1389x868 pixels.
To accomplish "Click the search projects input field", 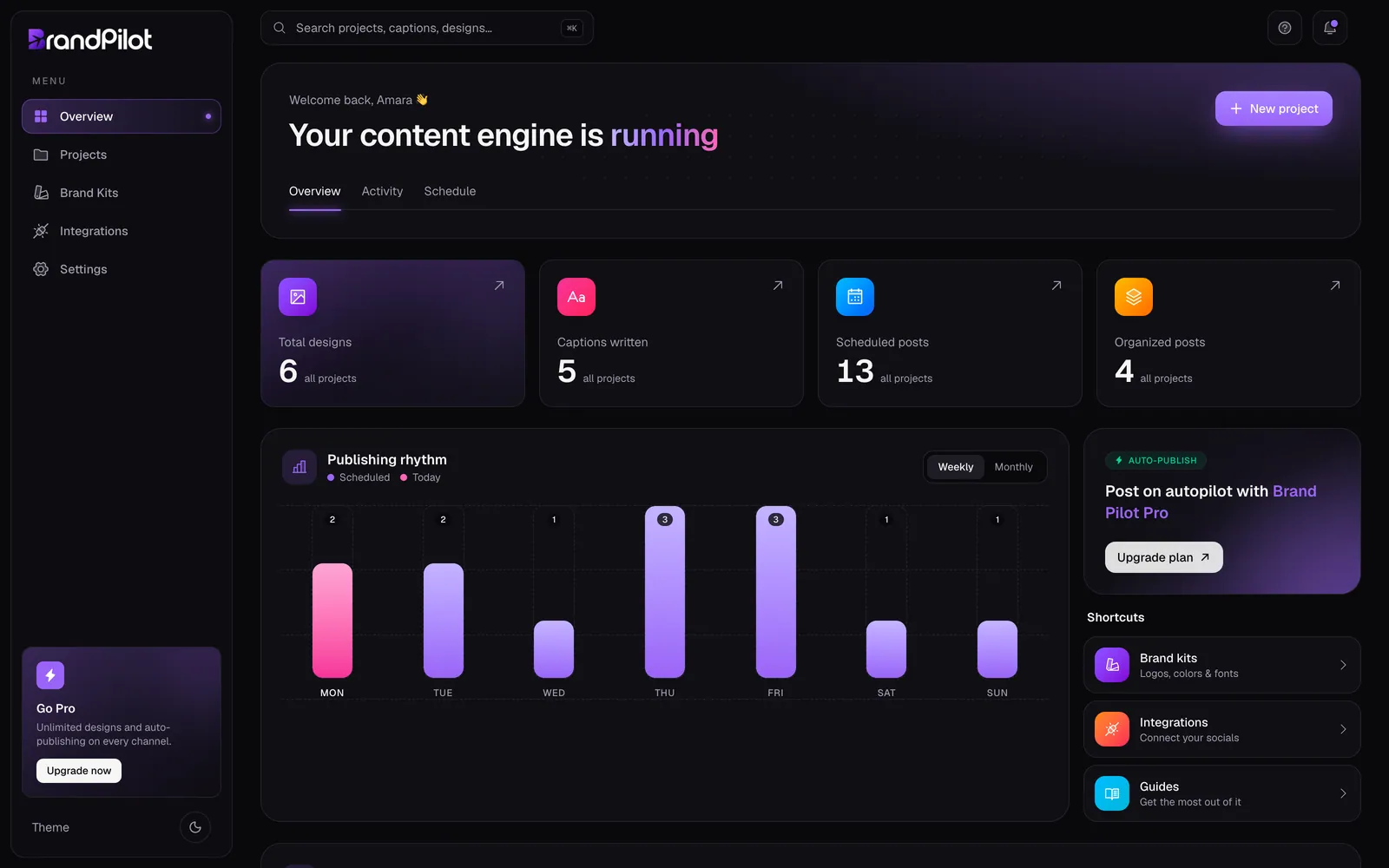I will pos(427,28).
